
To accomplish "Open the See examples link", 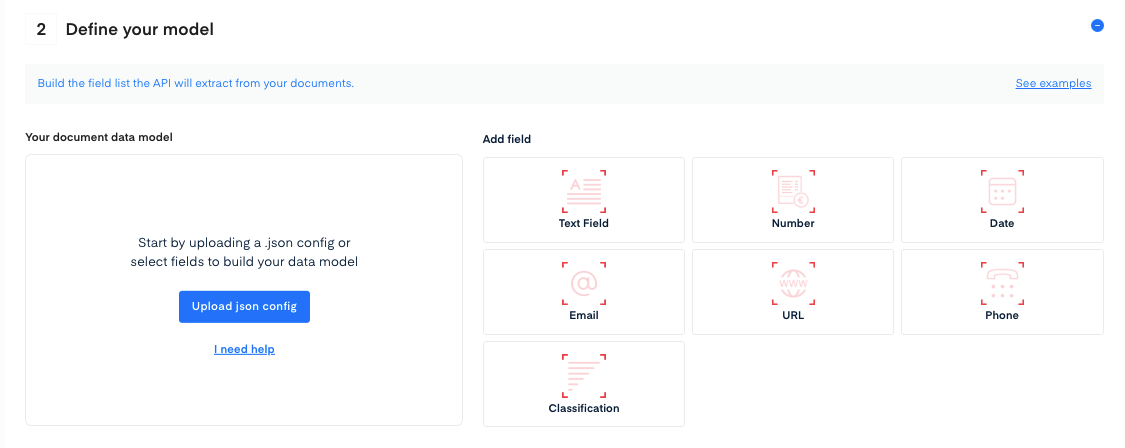I will pyautogui.click(x=1053, y=84).
